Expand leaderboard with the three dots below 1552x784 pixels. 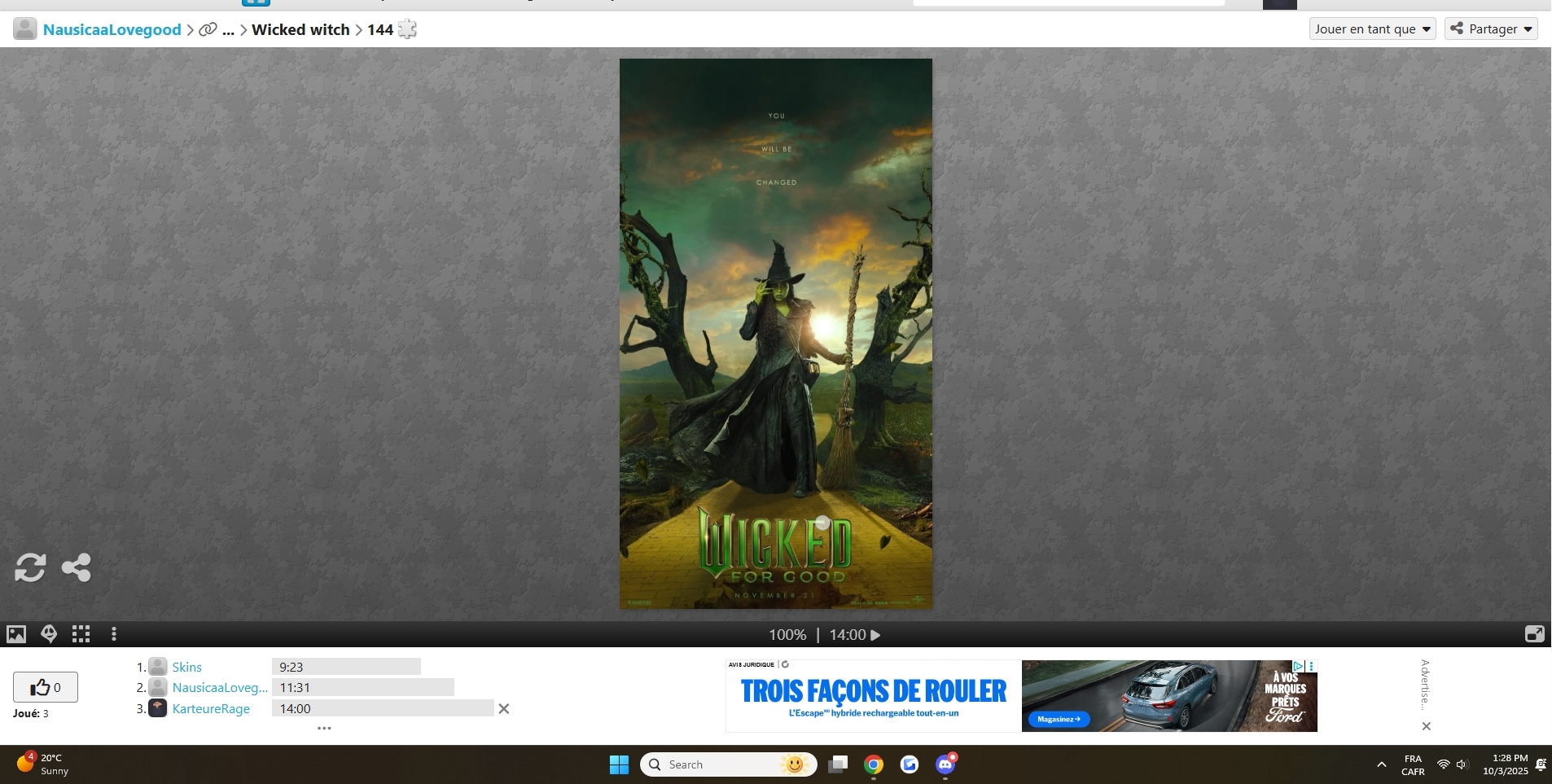pos(324,729)
